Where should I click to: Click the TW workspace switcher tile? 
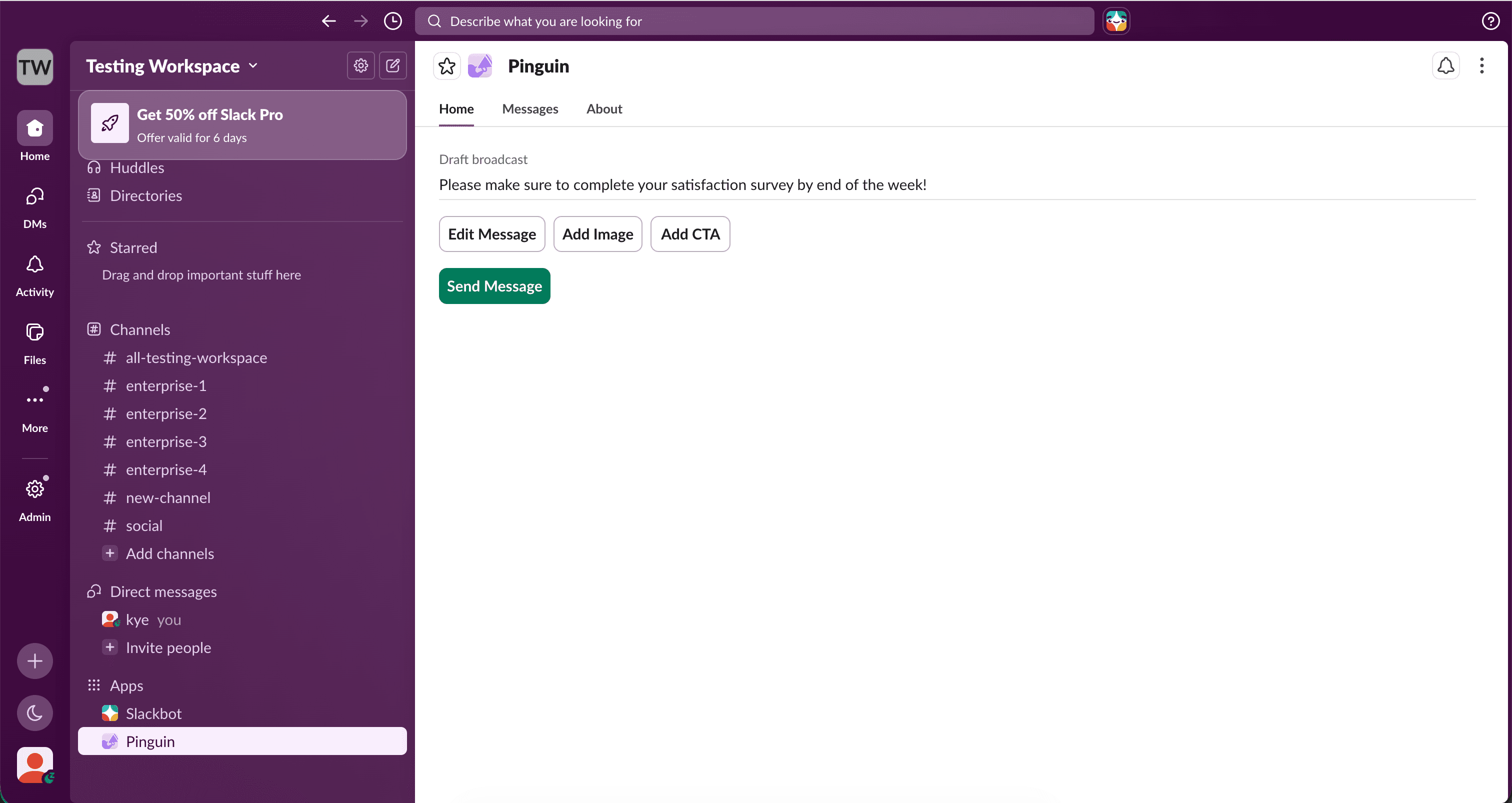pyautogui.click(x=34, y=67)
